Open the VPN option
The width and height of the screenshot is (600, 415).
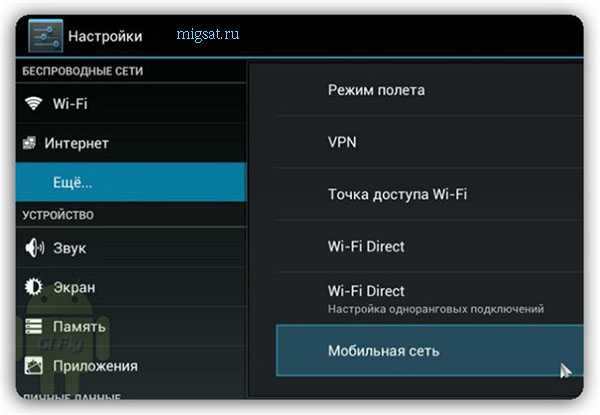coord(429,142)
